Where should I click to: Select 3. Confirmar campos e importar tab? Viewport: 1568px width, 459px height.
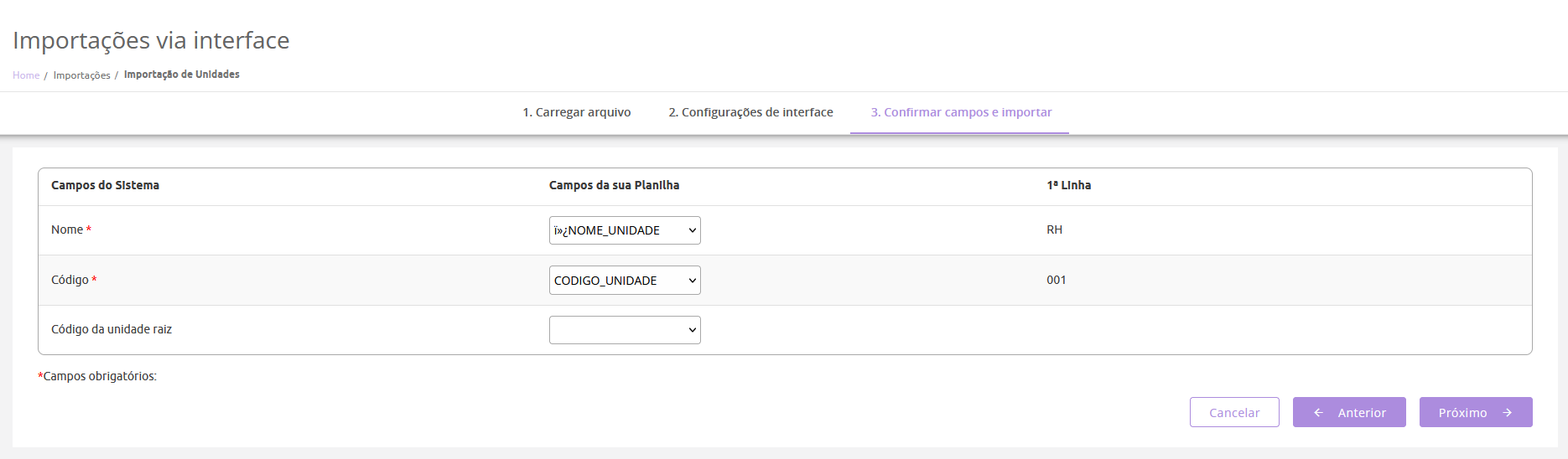point(960,112)
